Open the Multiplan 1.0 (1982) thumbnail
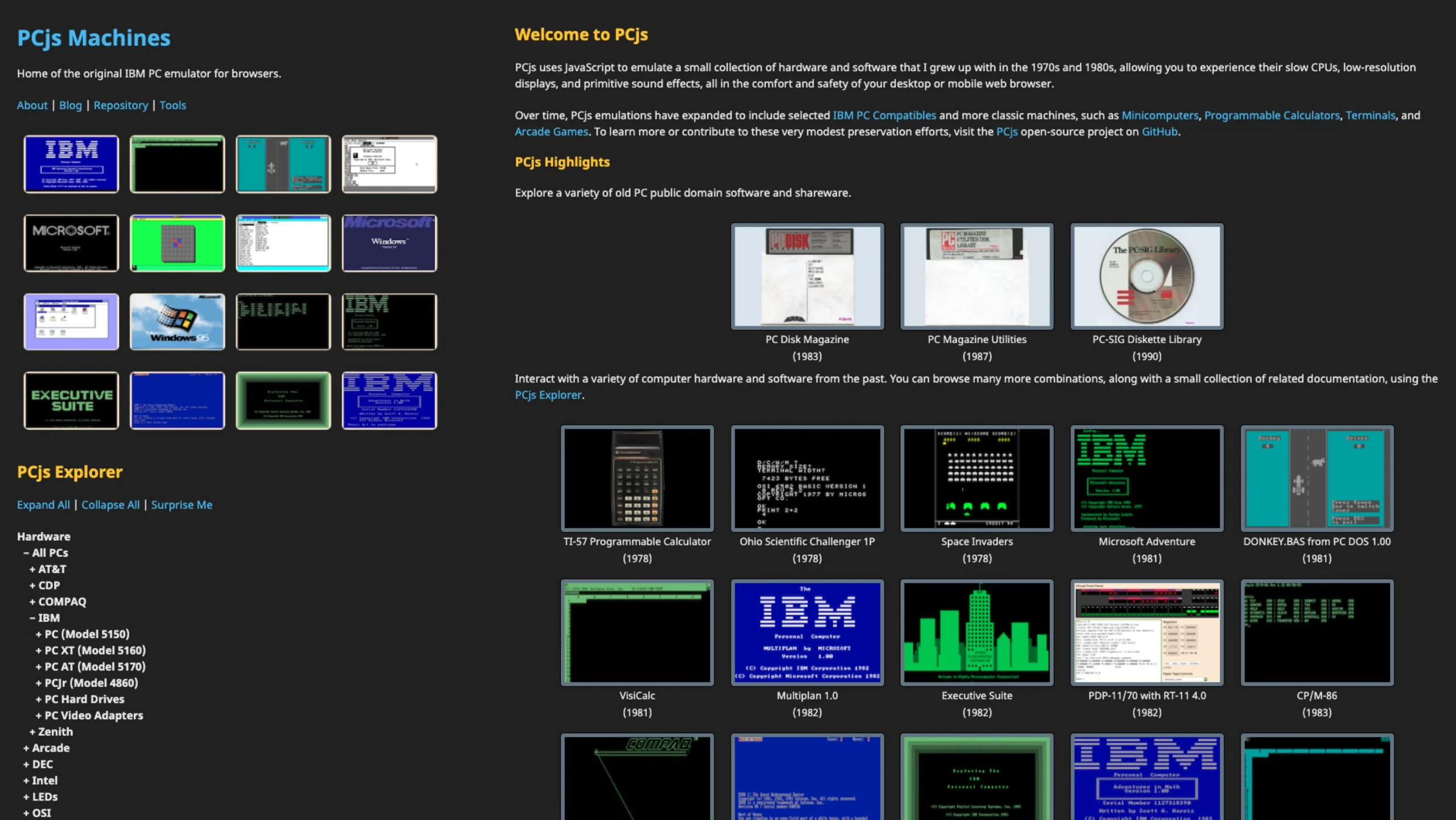The image size is (1456, 820). tap(807, 632)
